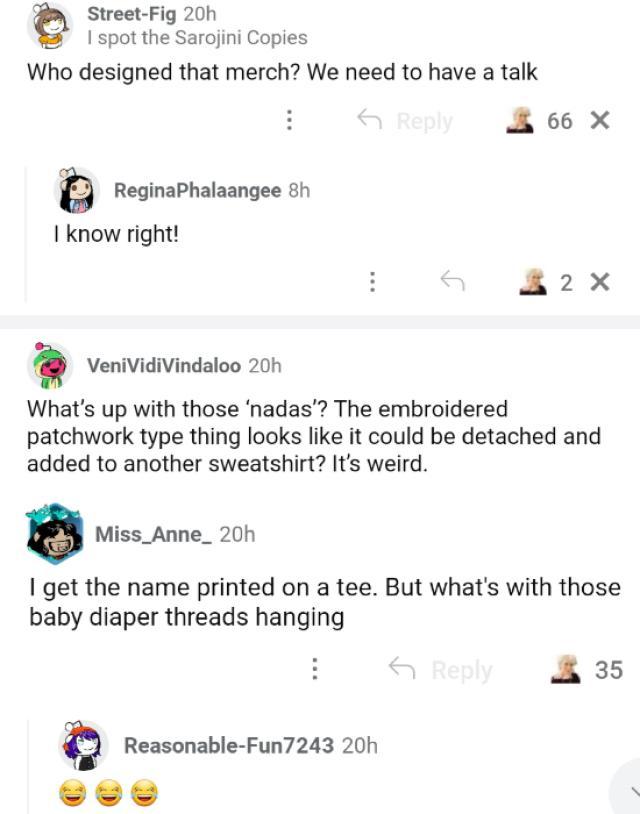
Task: Open three-dot menu on ReginaPhalaangee's reply
Action: tap(372, 283)
